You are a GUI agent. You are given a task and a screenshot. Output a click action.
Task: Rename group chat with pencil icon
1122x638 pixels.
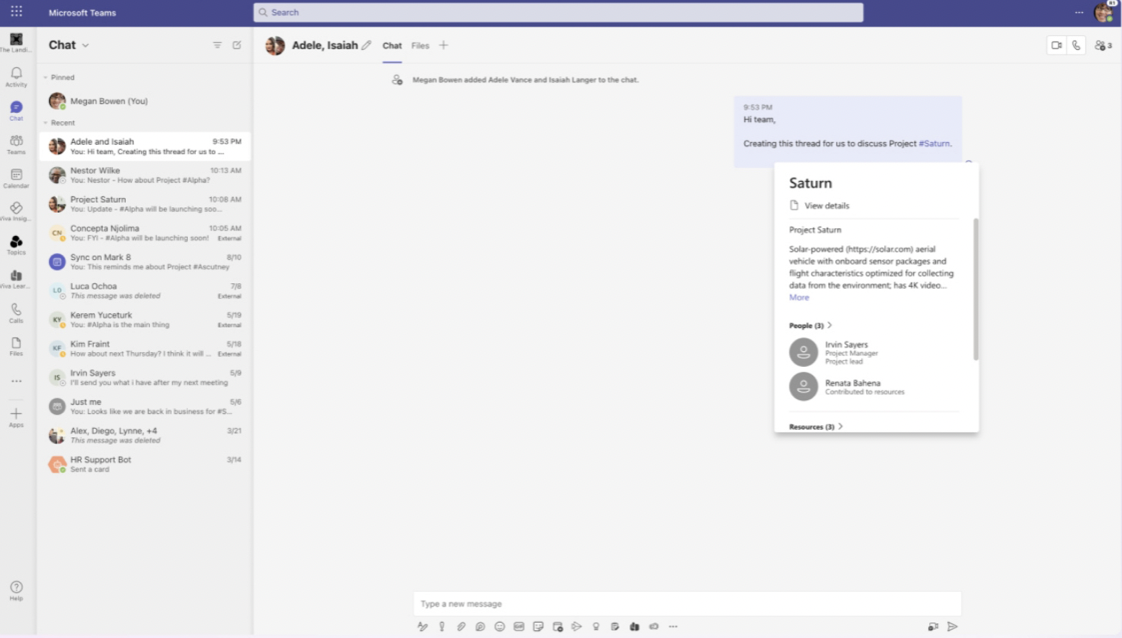click(367, 45)
